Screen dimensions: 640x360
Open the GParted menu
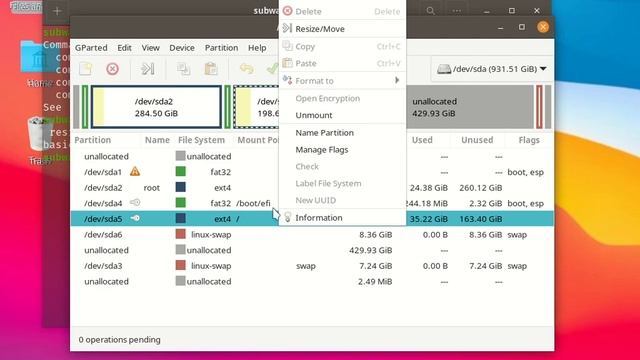click(x=91, y=48)
